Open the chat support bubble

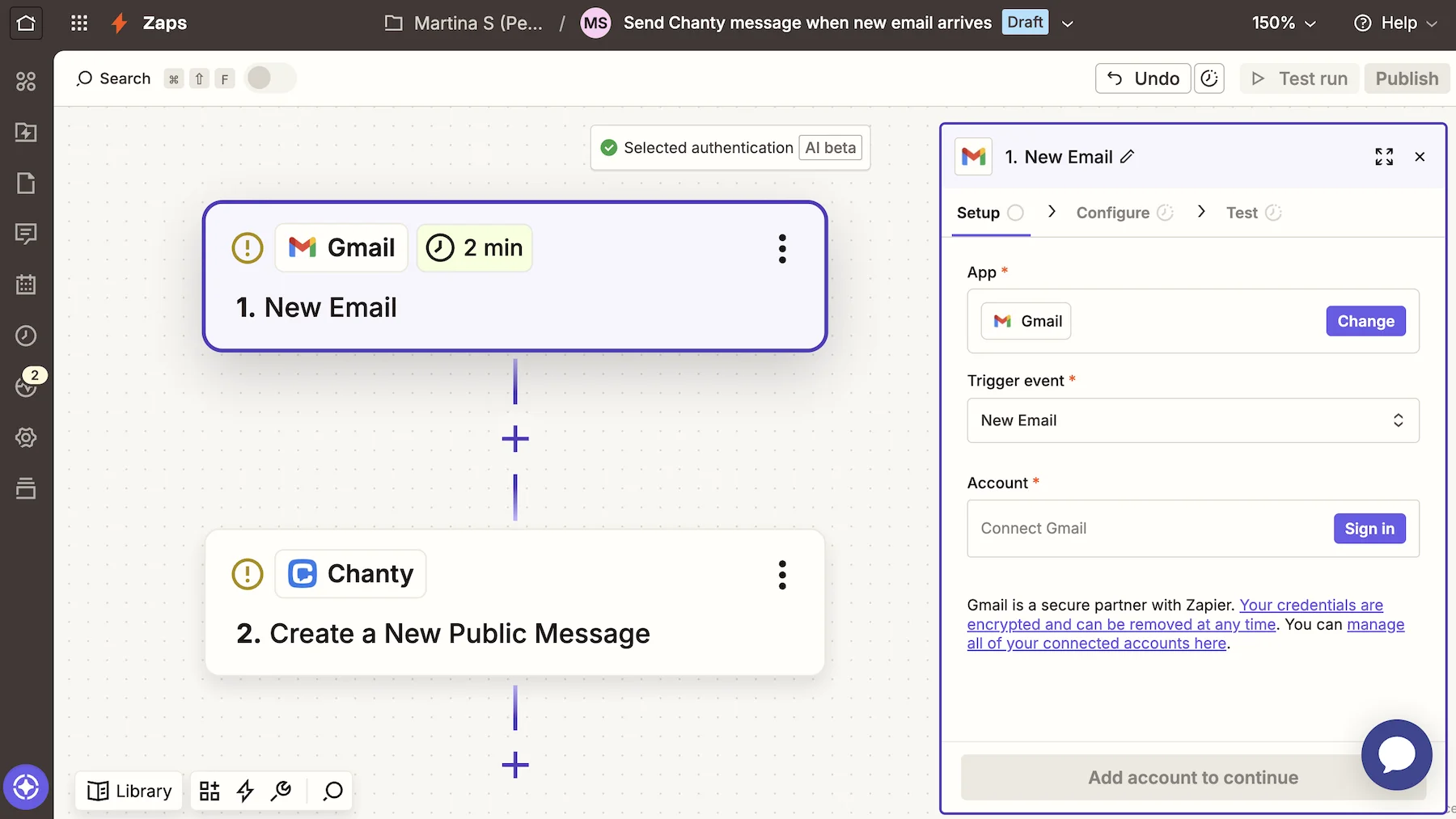coord(1396,754)
